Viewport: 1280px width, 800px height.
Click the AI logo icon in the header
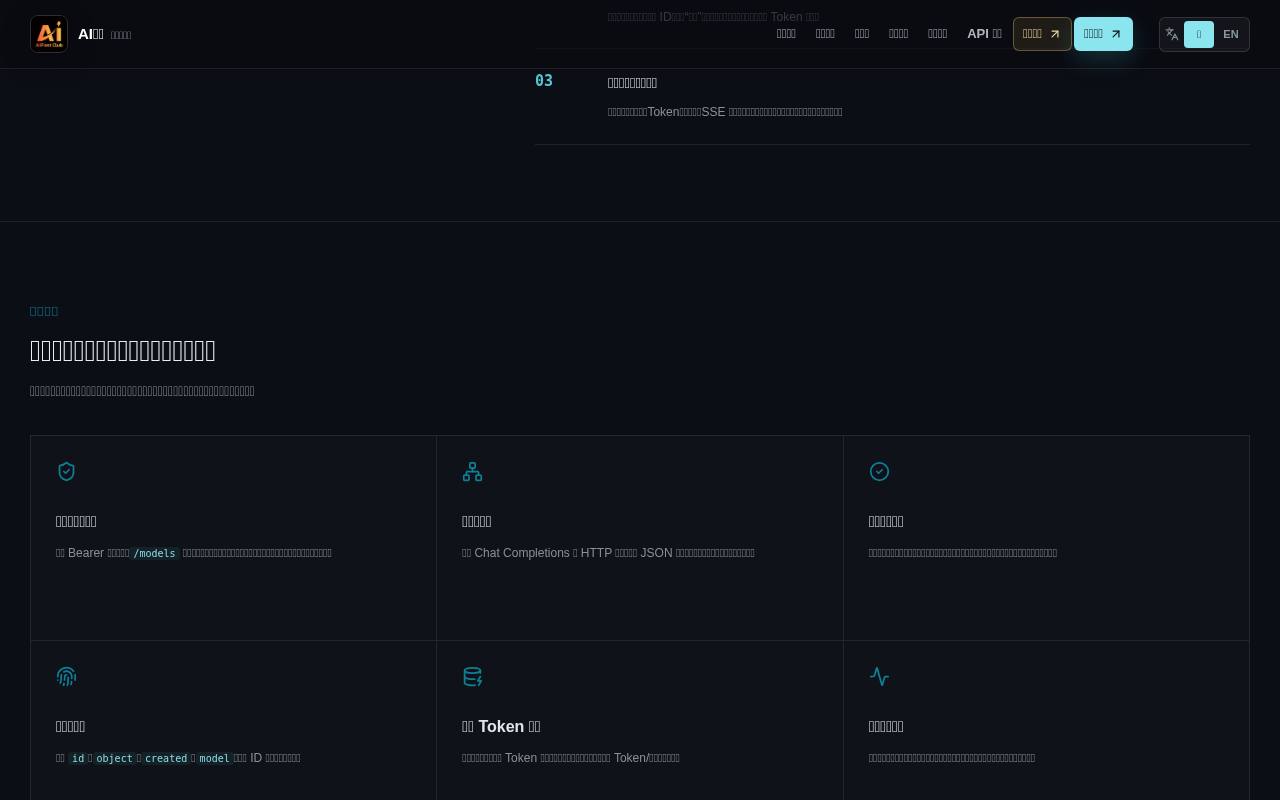pos(49,34)
